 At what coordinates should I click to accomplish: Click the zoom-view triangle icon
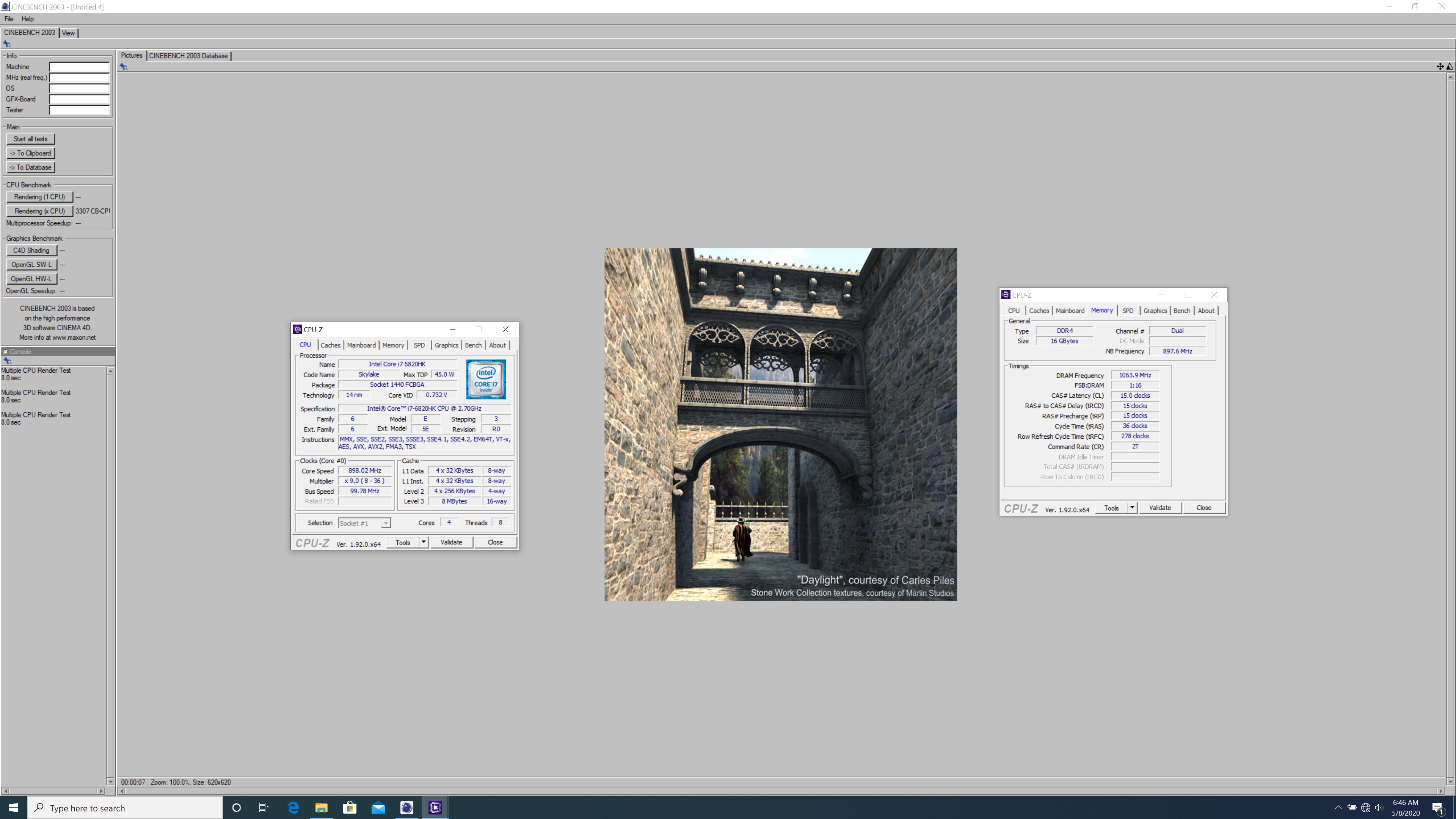click(1449, 67)
